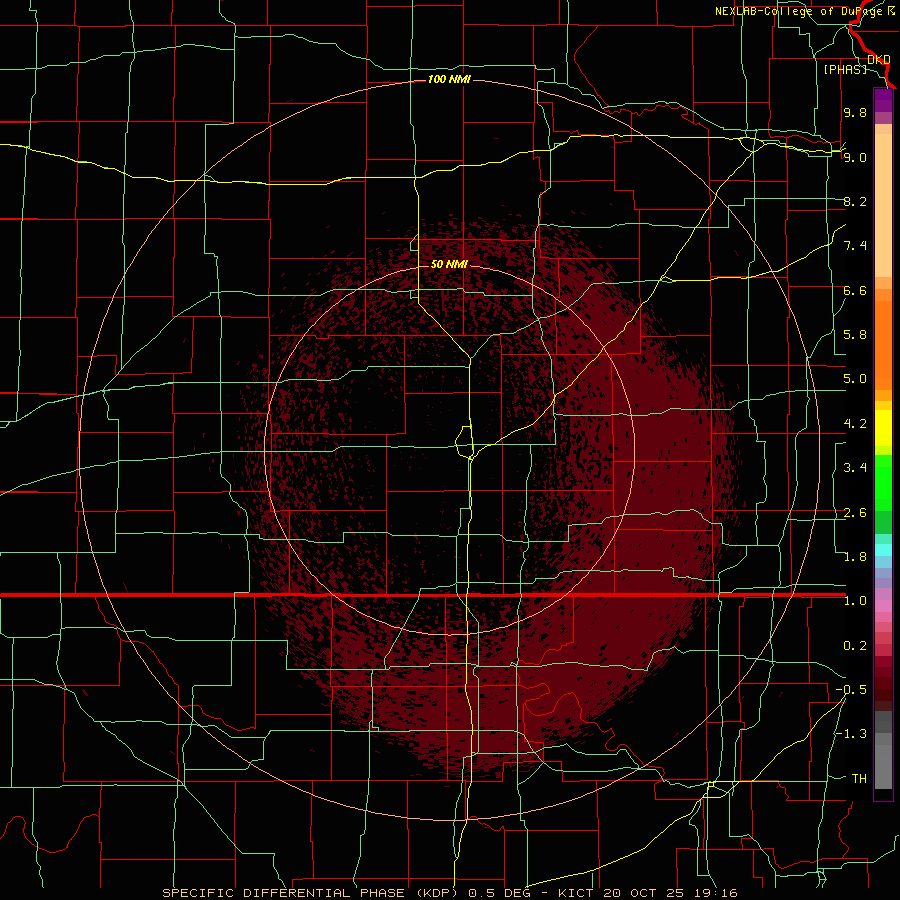The image size is (900, 900).
Task: Click the Specific Differential Phase caption text
Action: point(449,893)
